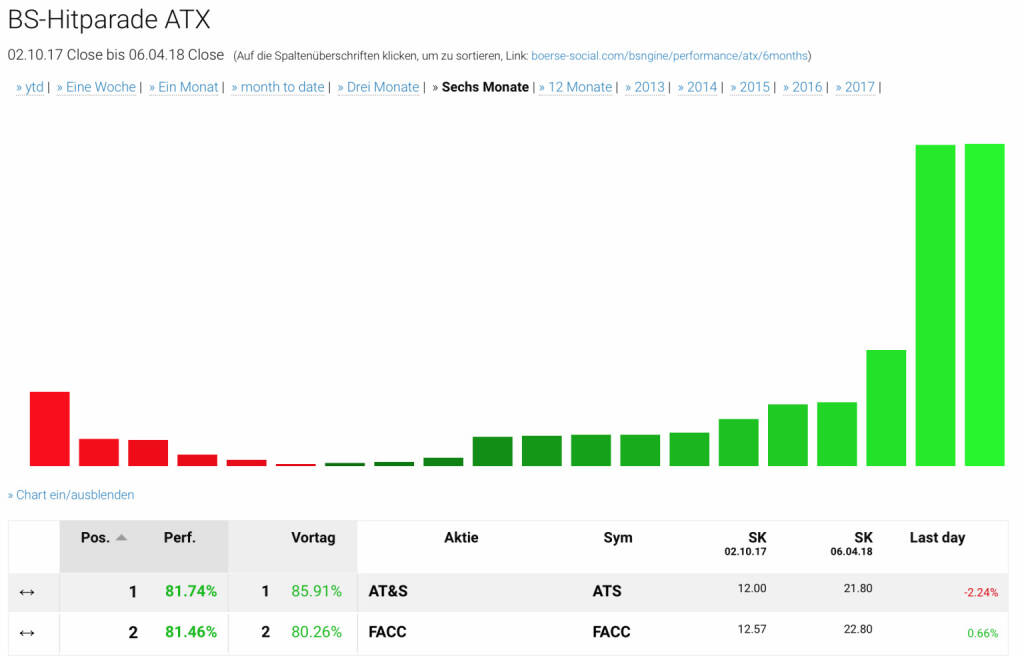
Task: Click the tallest bright green bar on far right
Action: 984,304
